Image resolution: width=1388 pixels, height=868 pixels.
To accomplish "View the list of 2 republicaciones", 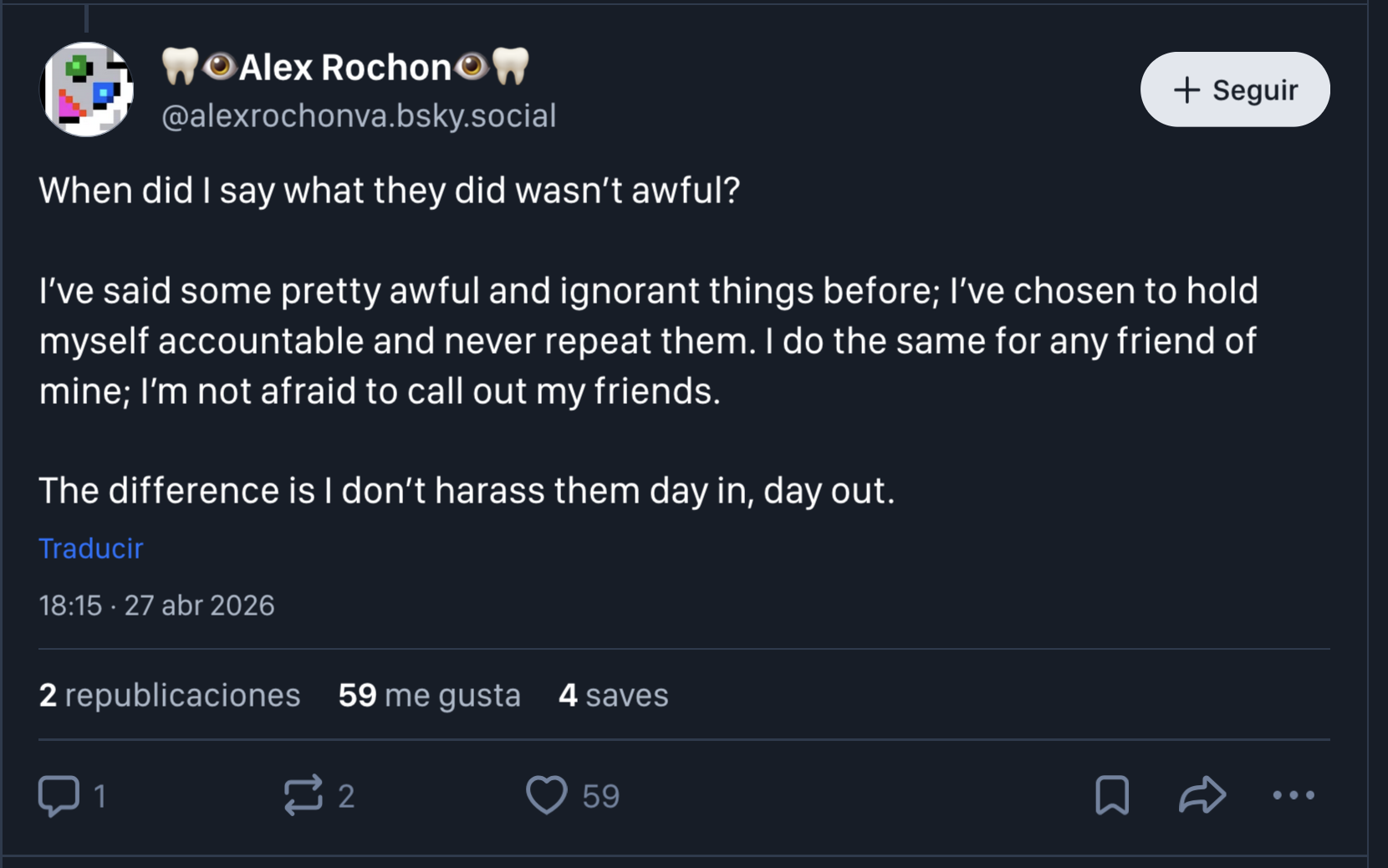I will coord(170,695).
